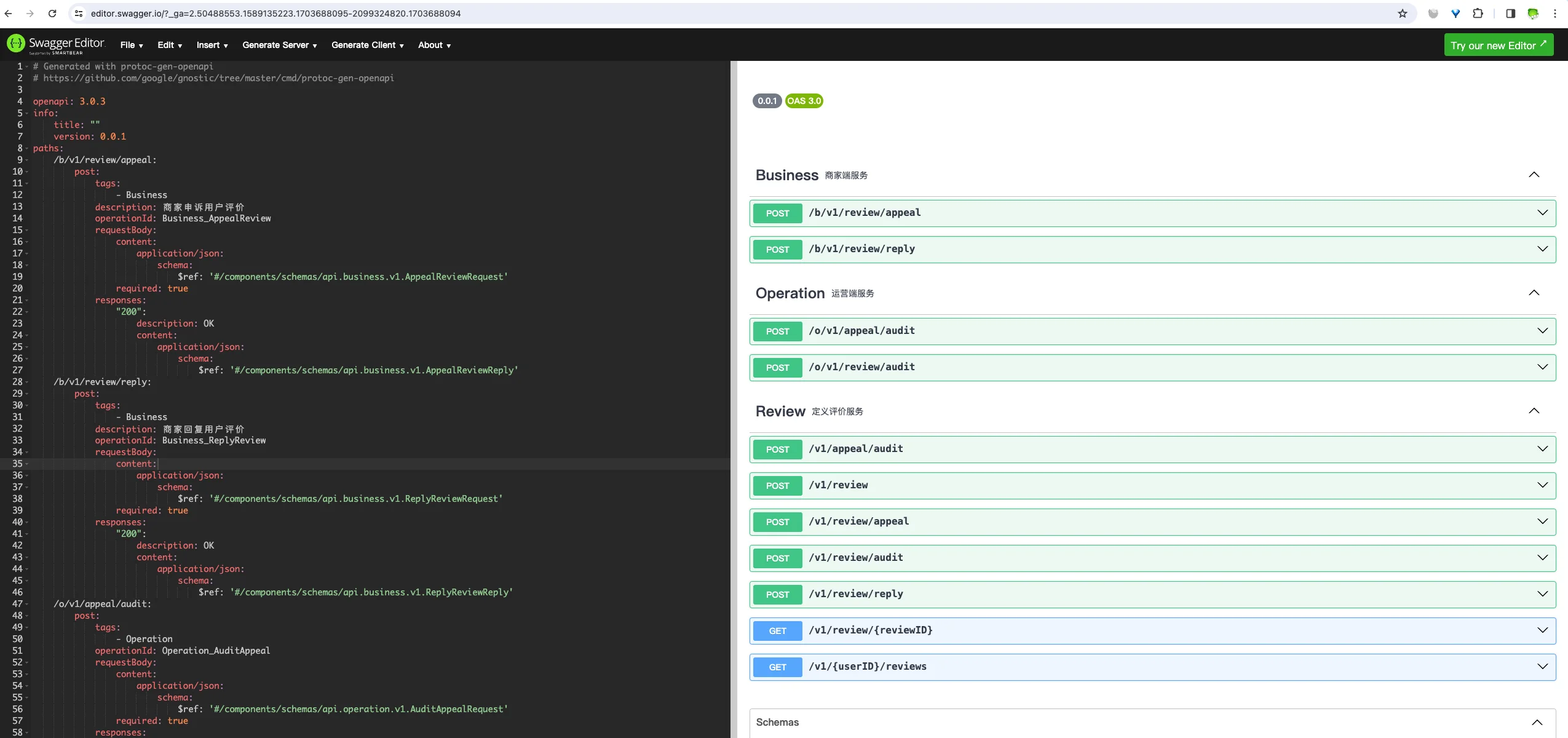Image resolution: width=1568 pixels, height=738 pixels.
Task: Open the browser extensions puzzle icon
Action: tap(1478, 14)
